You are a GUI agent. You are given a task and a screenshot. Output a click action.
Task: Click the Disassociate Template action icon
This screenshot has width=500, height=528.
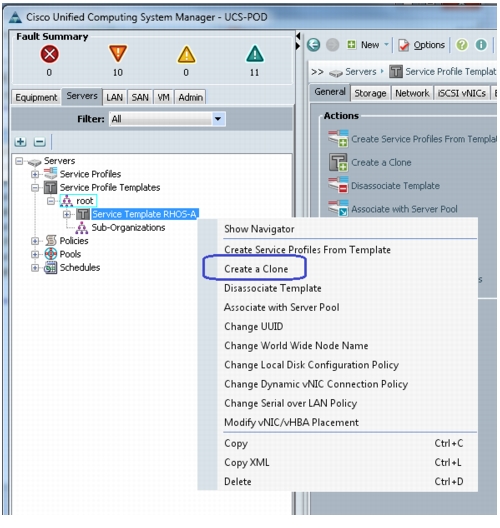pos(338,185)
